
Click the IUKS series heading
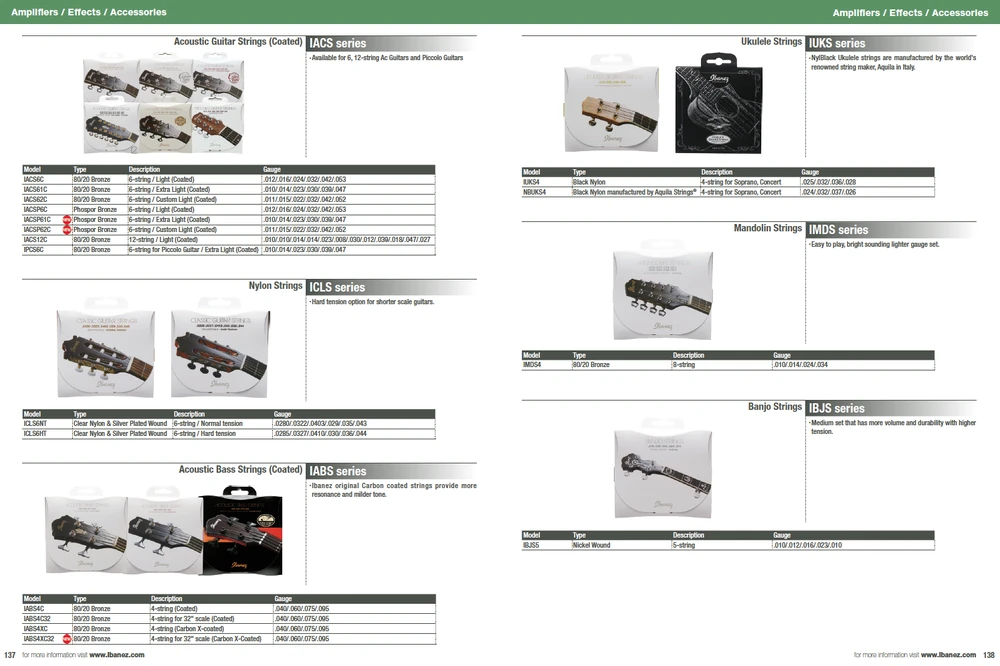point(837,43)
